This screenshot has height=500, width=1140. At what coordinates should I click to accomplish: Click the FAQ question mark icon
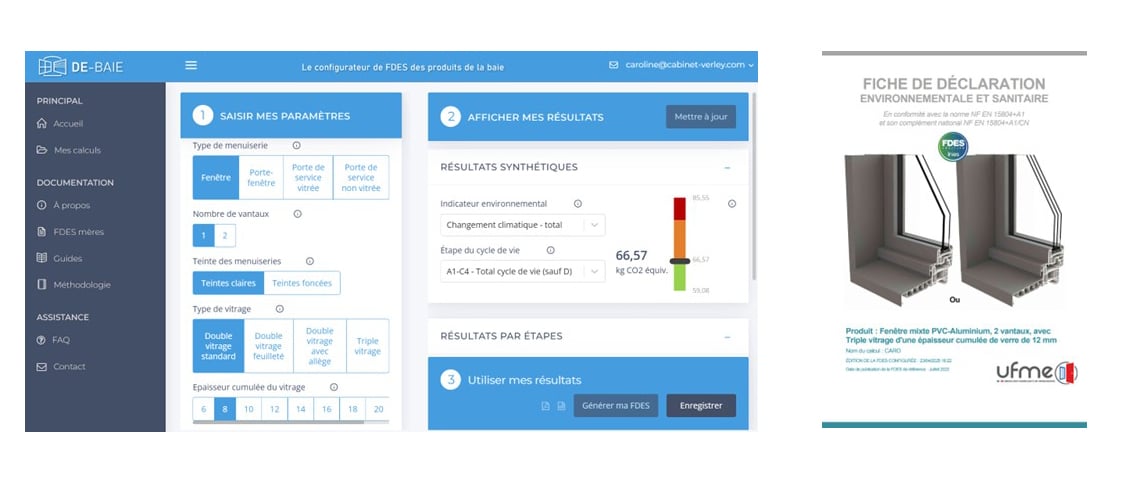click(41, 340)
